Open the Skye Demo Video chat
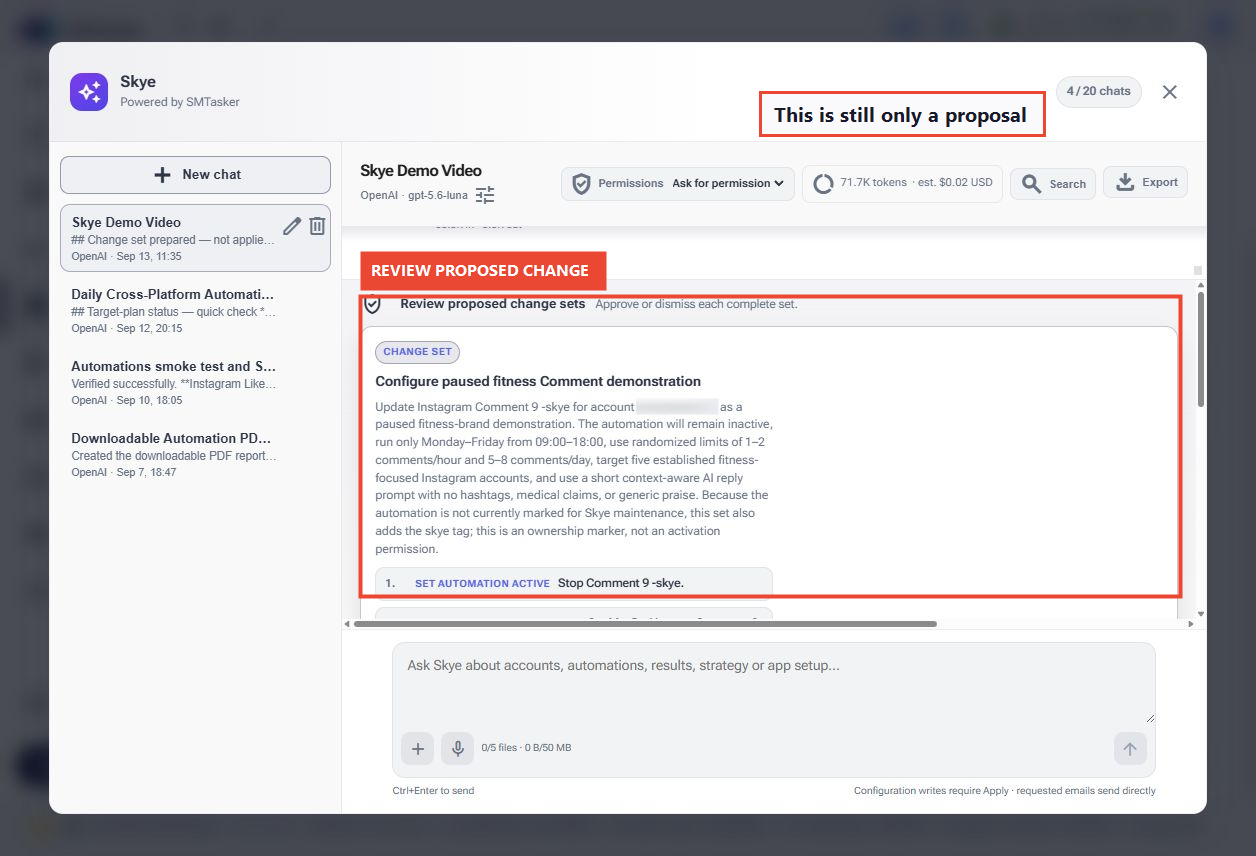The image size is (1256, 856). click(195, 238)
